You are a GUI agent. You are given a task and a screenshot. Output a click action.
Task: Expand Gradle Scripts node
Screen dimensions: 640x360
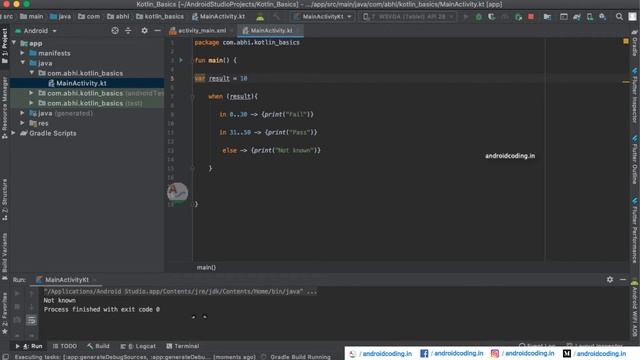point(14,133)
